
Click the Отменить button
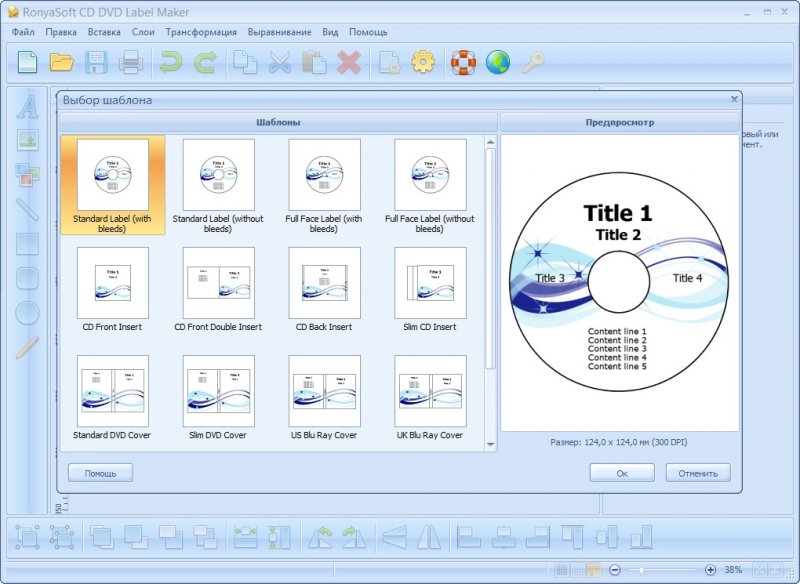698,473
